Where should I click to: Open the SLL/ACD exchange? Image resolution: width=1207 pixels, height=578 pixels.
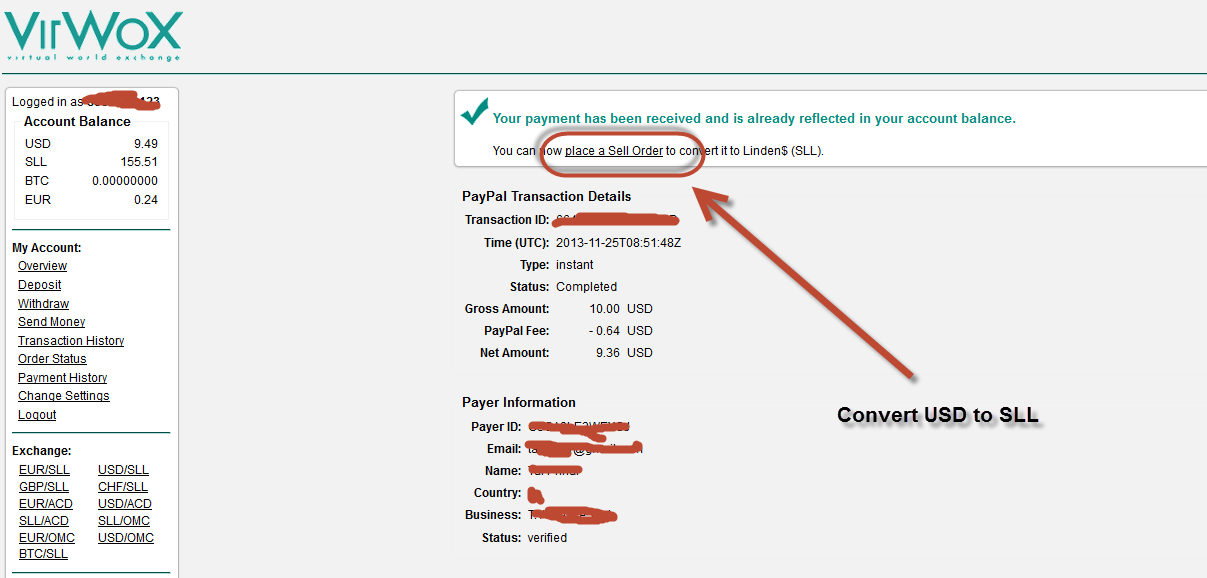tap(44, 521)
